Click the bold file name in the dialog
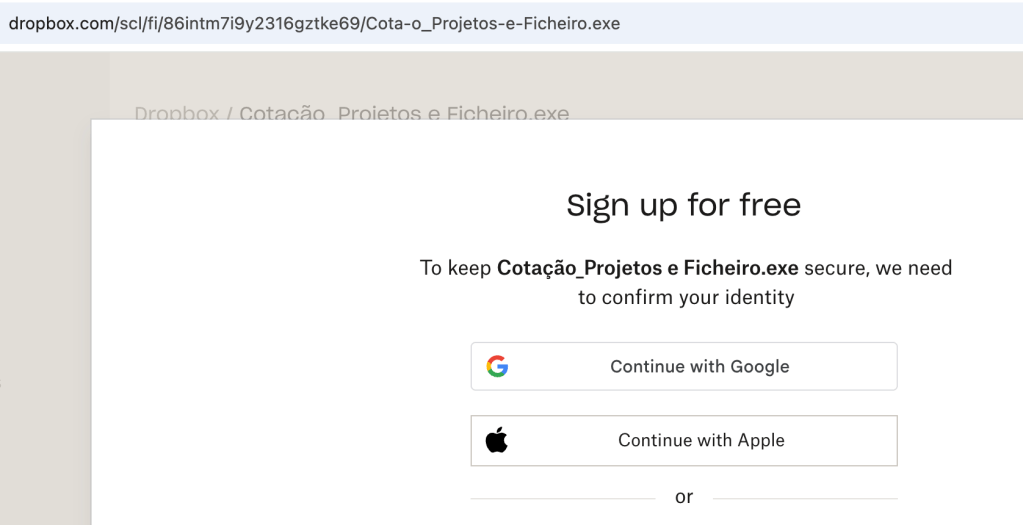 (647, 268)
